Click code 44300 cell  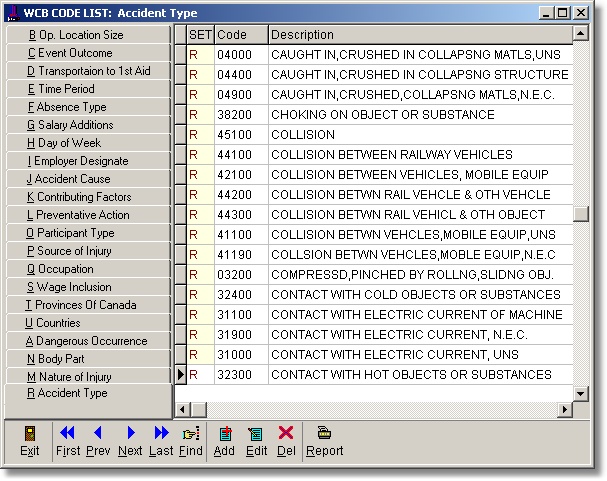[x=241, y=215]
